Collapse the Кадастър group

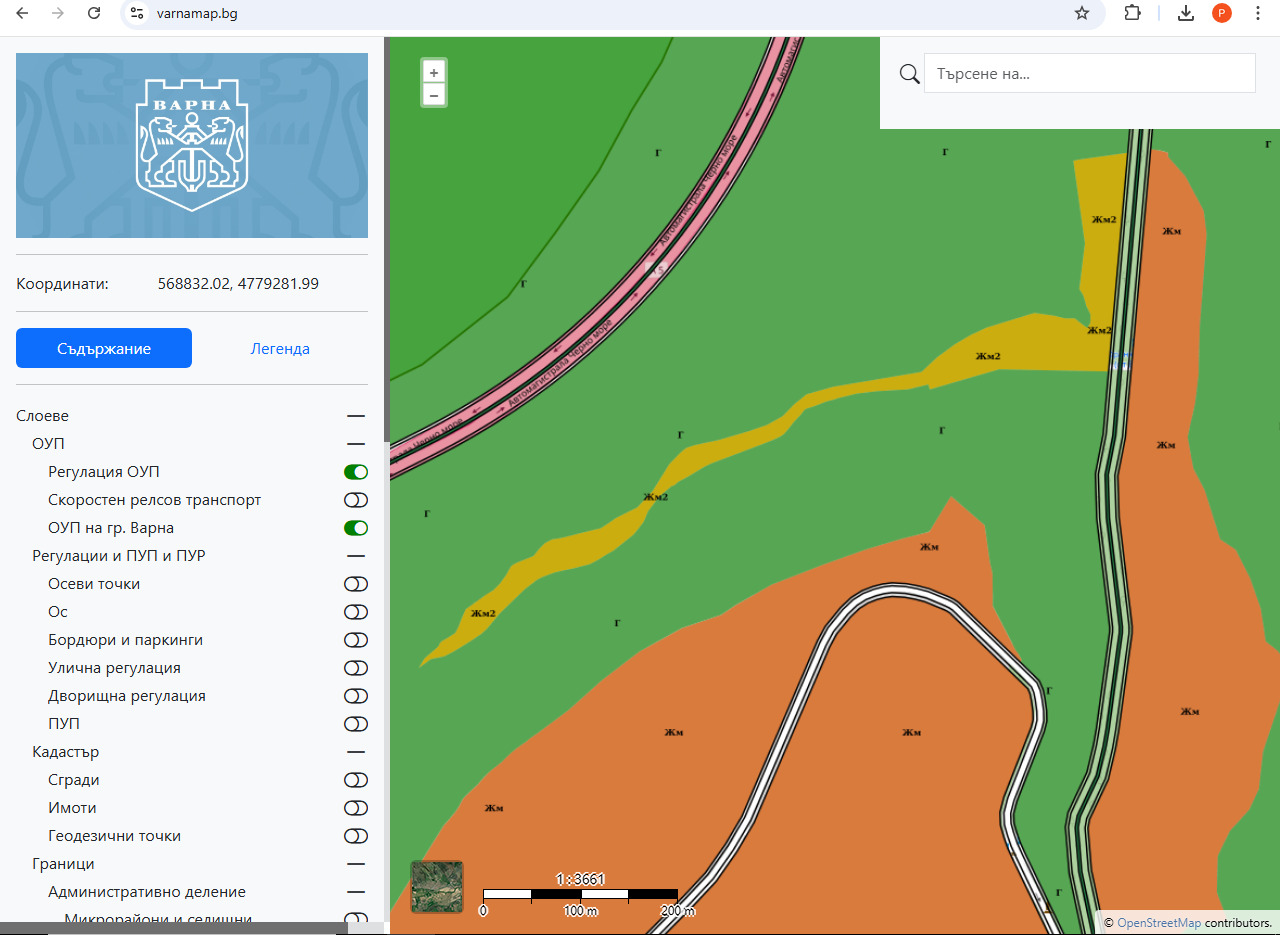point(355,752)
